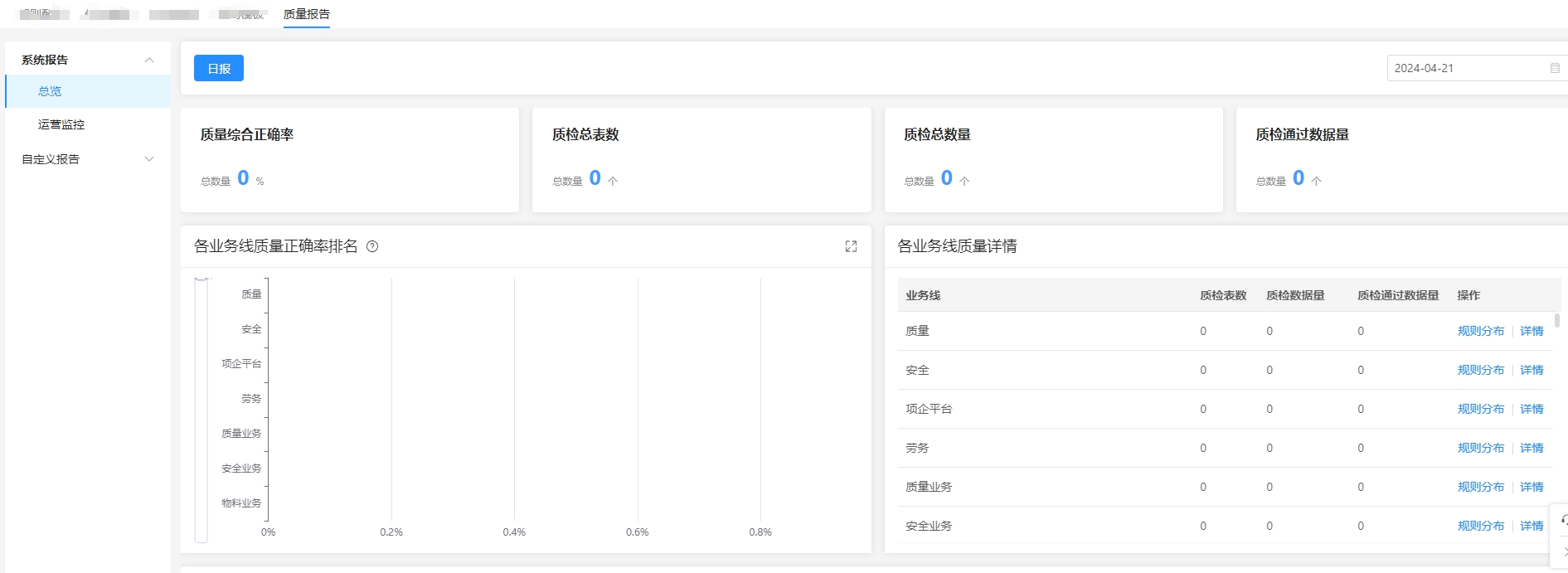Click the 日报 button
Image resolution: width=1568 pixels, height=573 pixels.
pos(219,68)
